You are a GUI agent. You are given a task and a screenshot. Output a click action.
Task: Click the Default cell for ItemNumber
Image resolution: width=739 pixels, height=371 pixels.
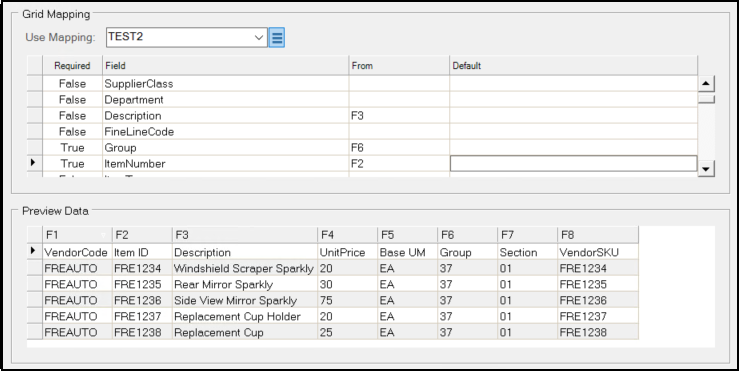(x=574, y=164)
